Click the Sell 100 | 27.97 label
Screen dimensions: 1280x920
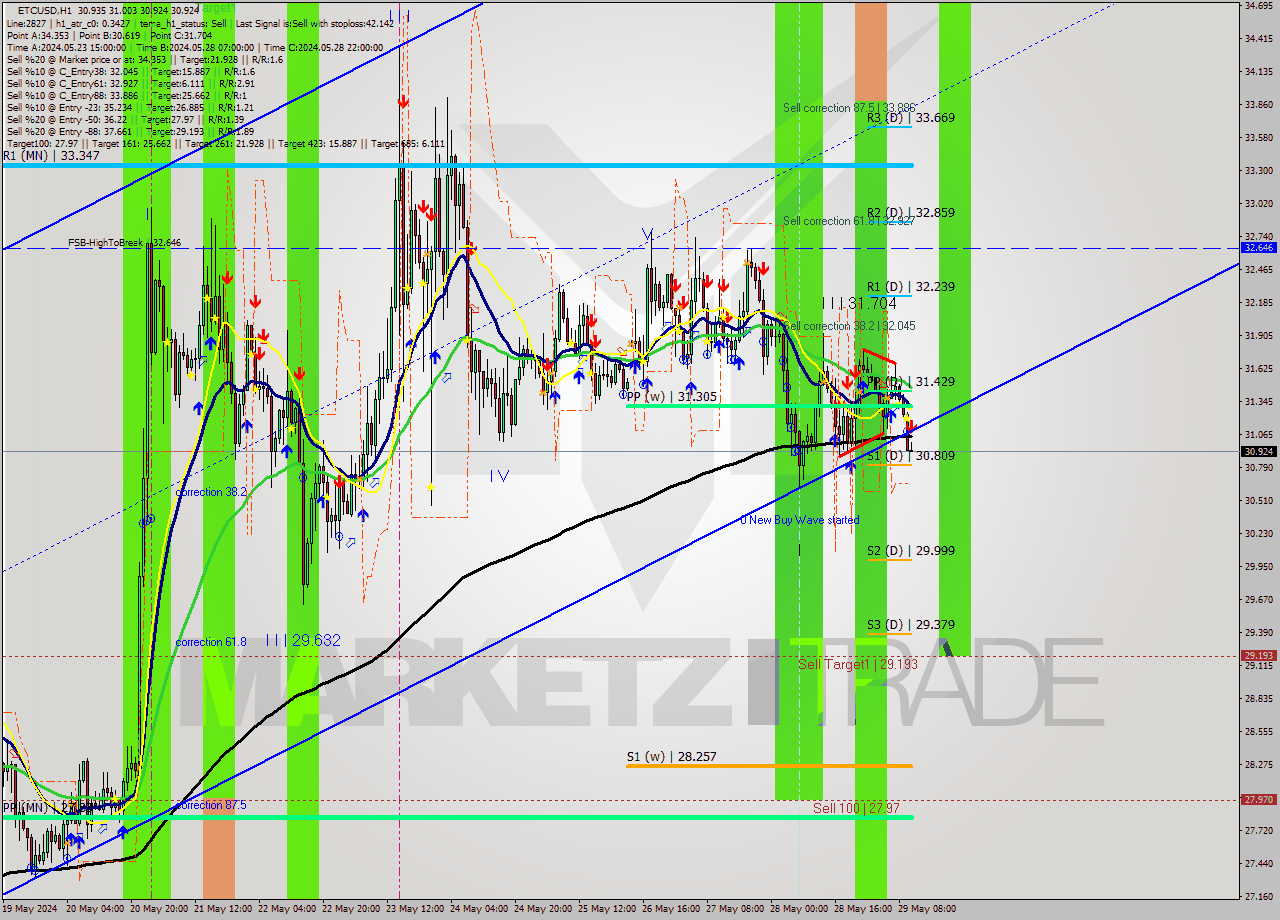click(x=856, y=808)
